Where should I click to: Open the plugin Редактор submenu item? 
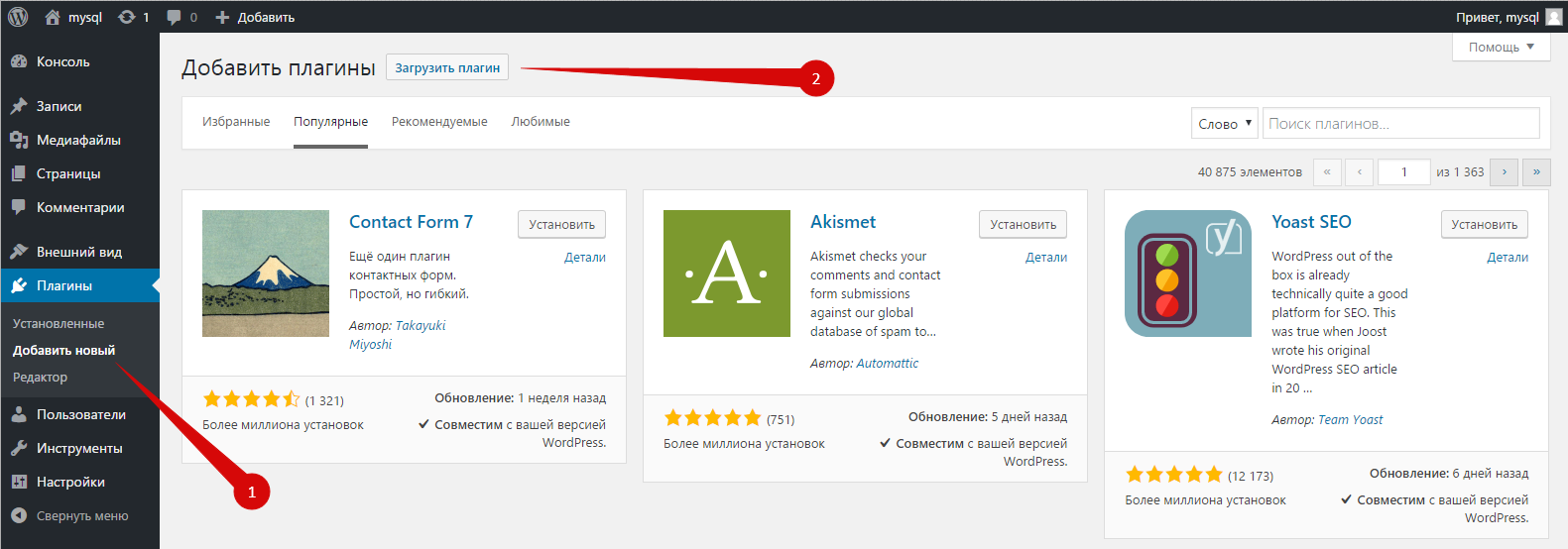point(40,378)
